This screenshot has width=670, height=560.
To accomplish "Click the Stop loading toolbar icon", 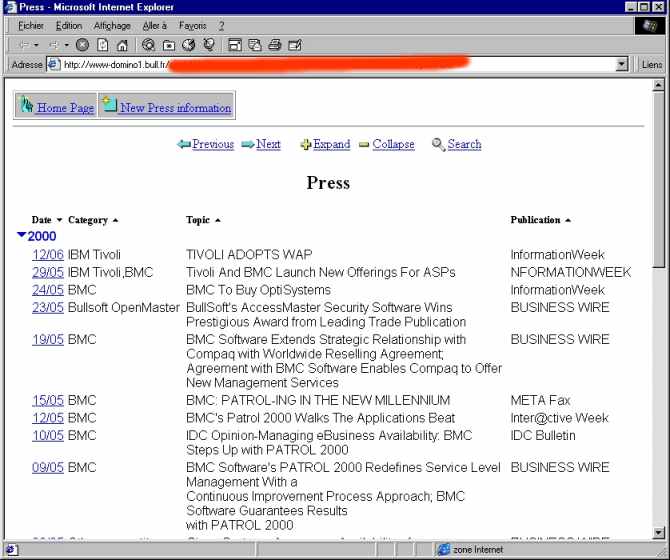I will tap(82, 45).
